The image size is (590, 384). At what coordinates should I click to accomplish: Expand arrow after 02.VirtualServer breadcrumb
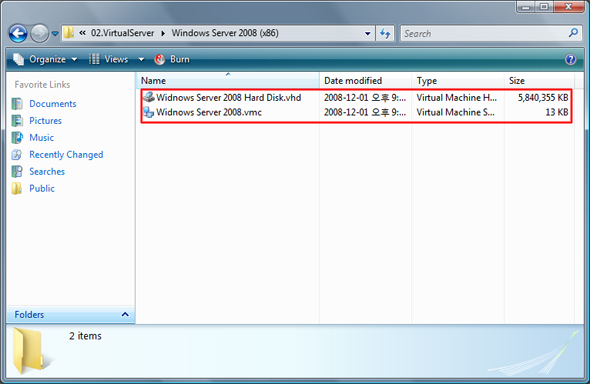coord(163,33)
